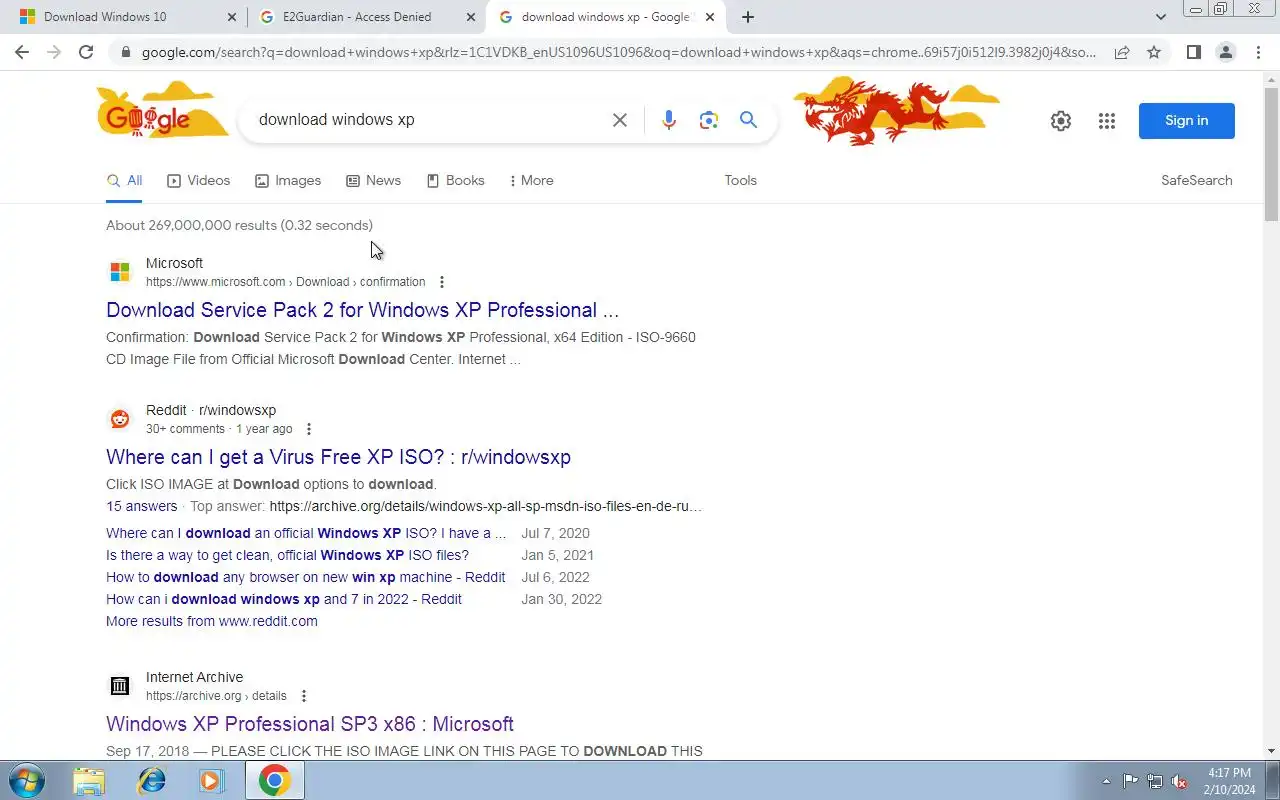Image resolution: width=1280 pixels, height=800 pixels.
Task: Reload the current page
Action: (86, 52)
